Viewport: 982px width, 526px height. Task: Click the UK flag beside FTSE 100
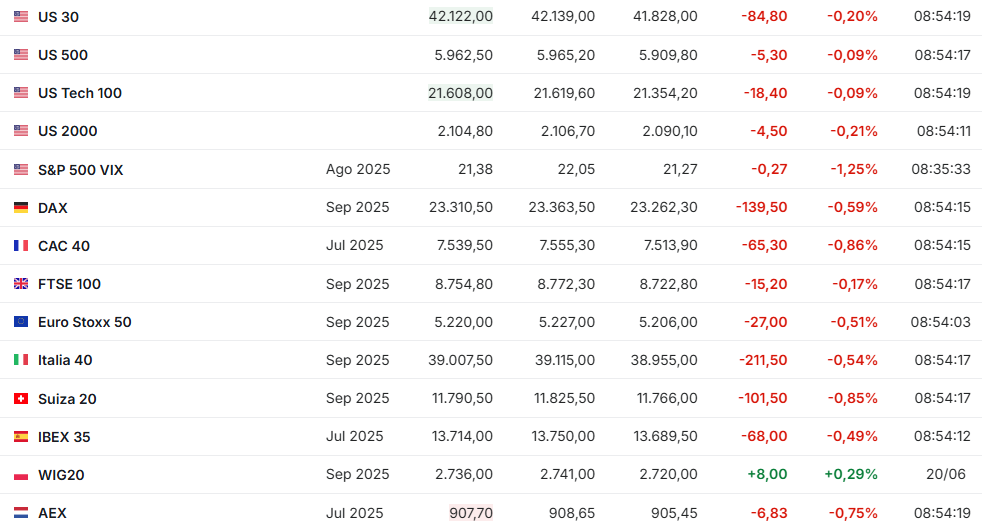tap(21, 284)
